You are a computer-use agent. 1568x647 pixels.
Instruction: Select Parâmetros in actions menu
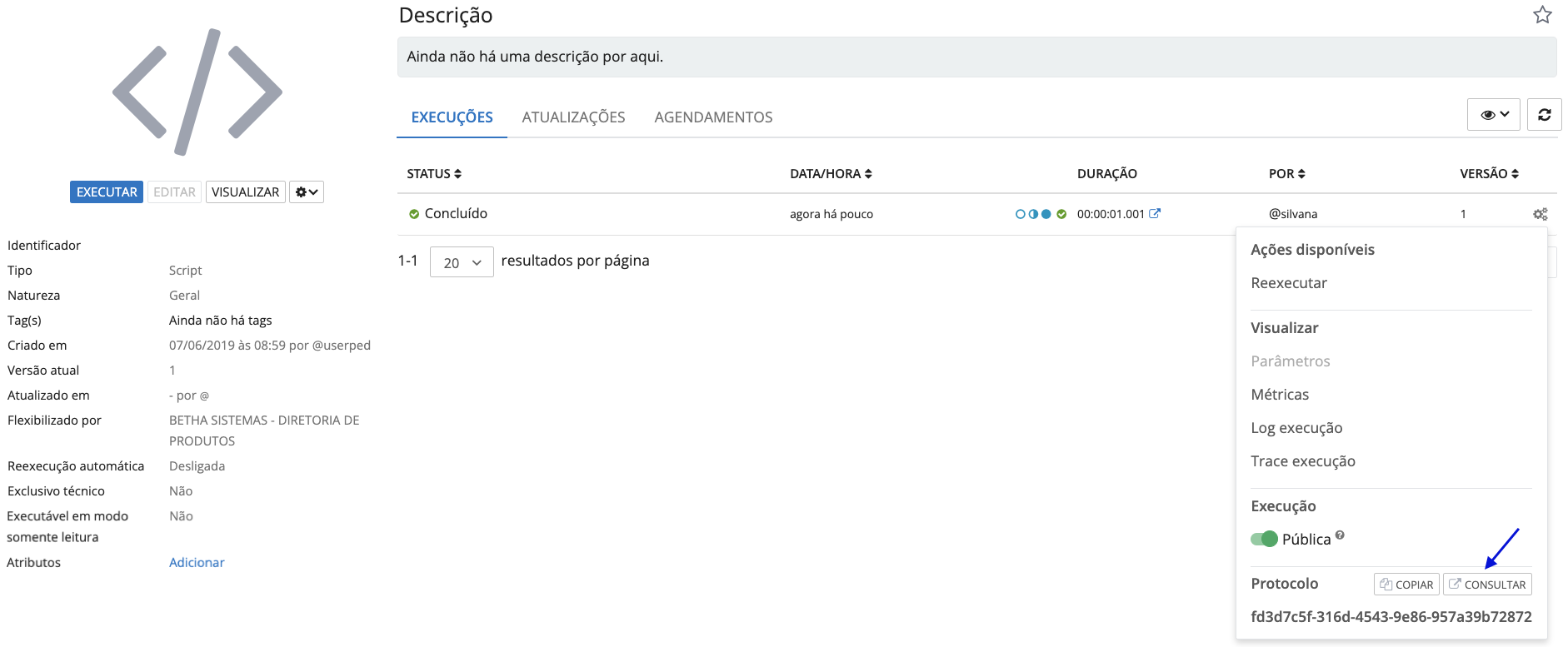(1291, 361)
